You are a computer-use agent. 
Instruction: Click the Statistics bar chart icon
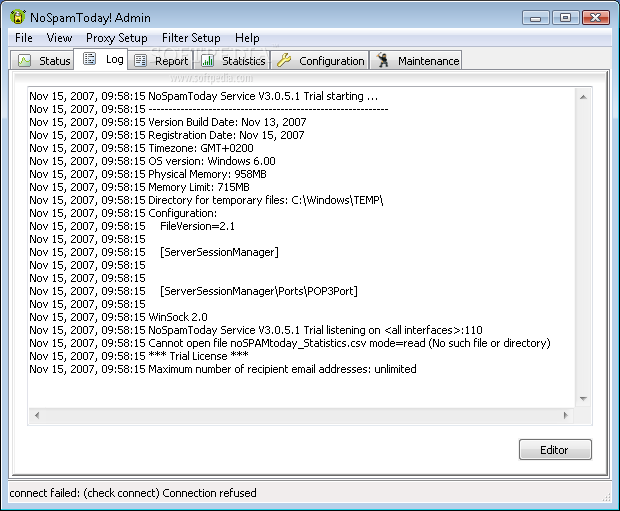pyautogui.click(x=208, y=61)
